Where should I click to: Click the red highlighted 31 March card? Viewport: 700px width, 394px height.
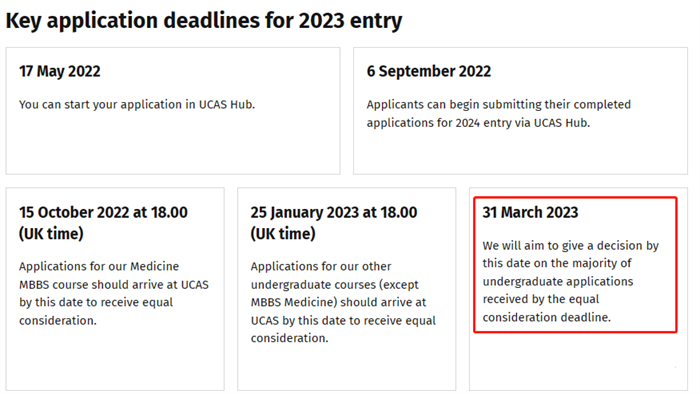tap(575, 265)
